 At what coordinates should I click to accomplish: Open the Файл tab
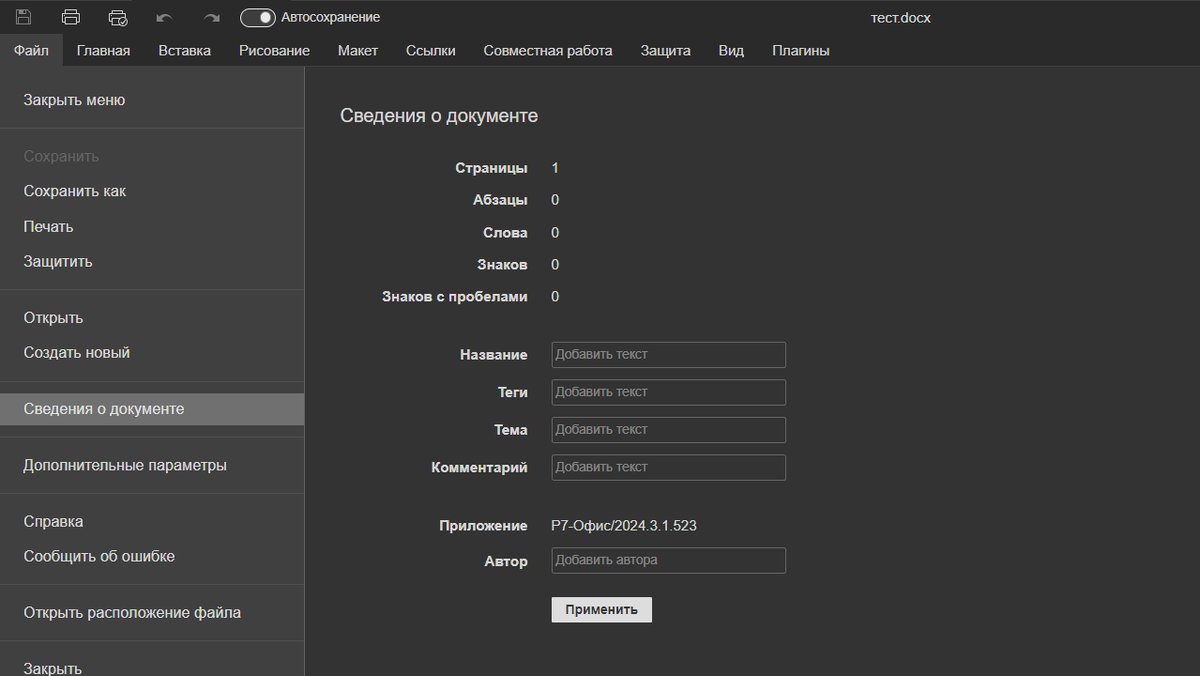[x=31, y=50]
